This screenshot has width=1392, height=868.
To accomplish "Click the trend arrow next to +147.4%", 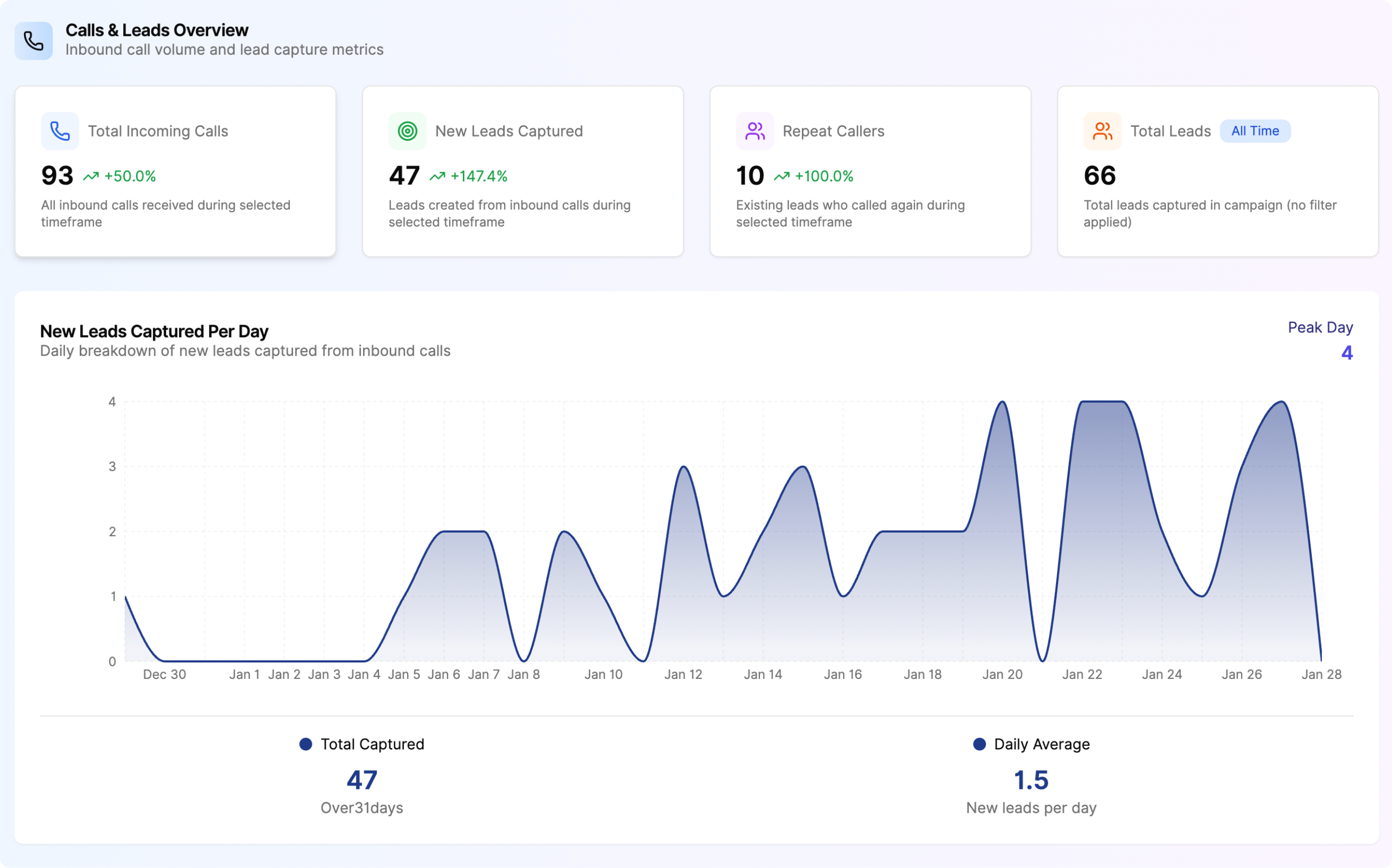I will point(438,176).
